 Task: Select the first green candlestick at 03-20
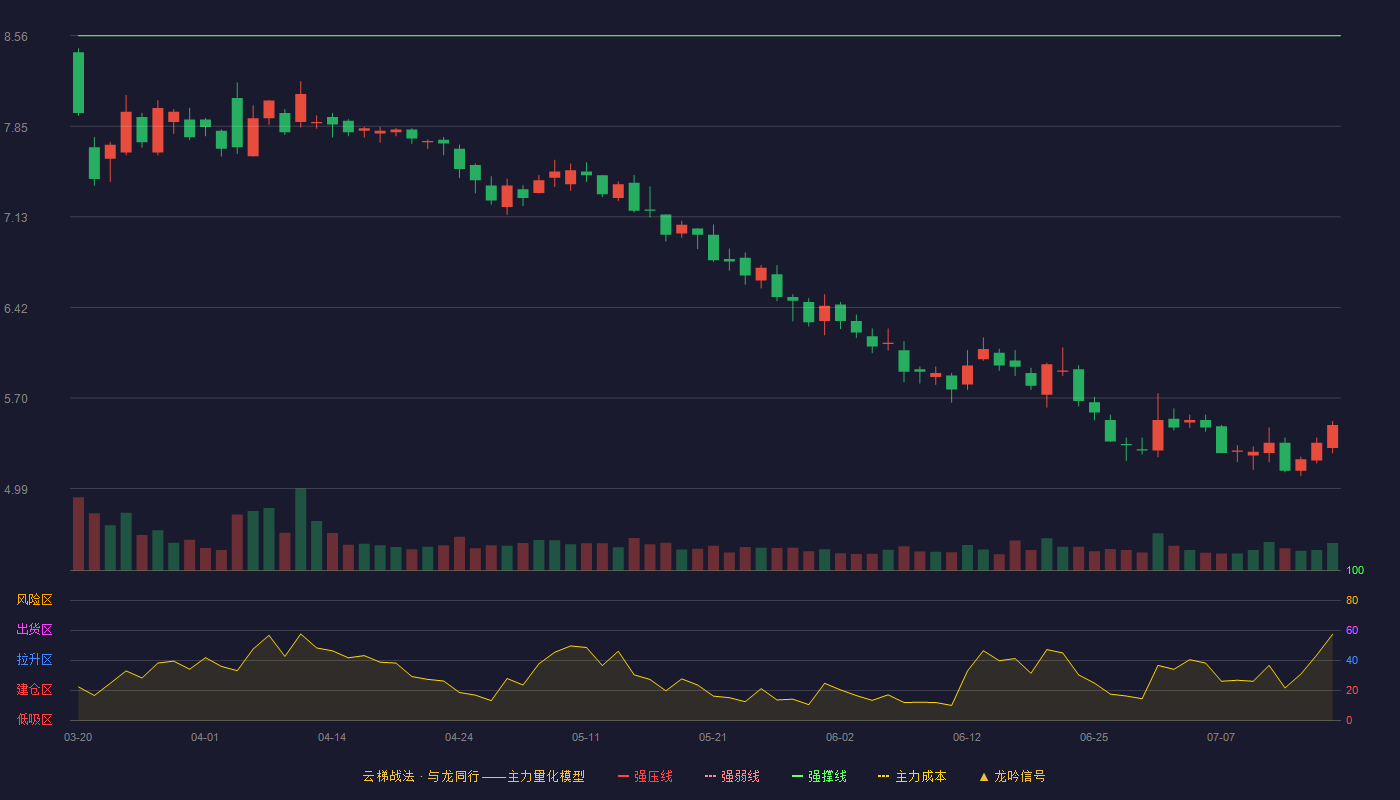[x=78, y=82]
